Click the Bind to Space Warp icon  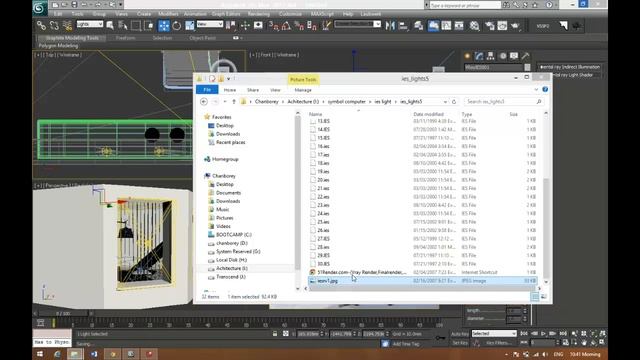click(67, 26)
